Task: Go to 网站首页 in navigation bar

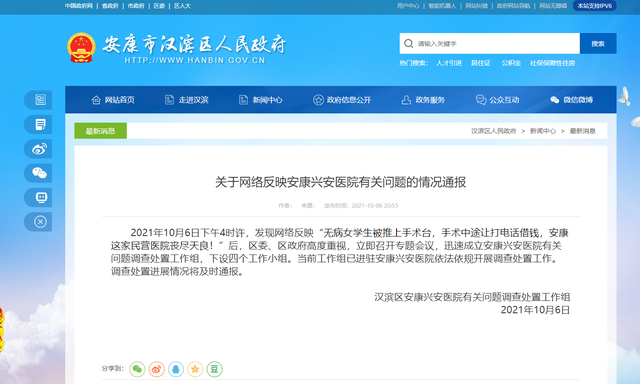Action: [x=113, y=100]
